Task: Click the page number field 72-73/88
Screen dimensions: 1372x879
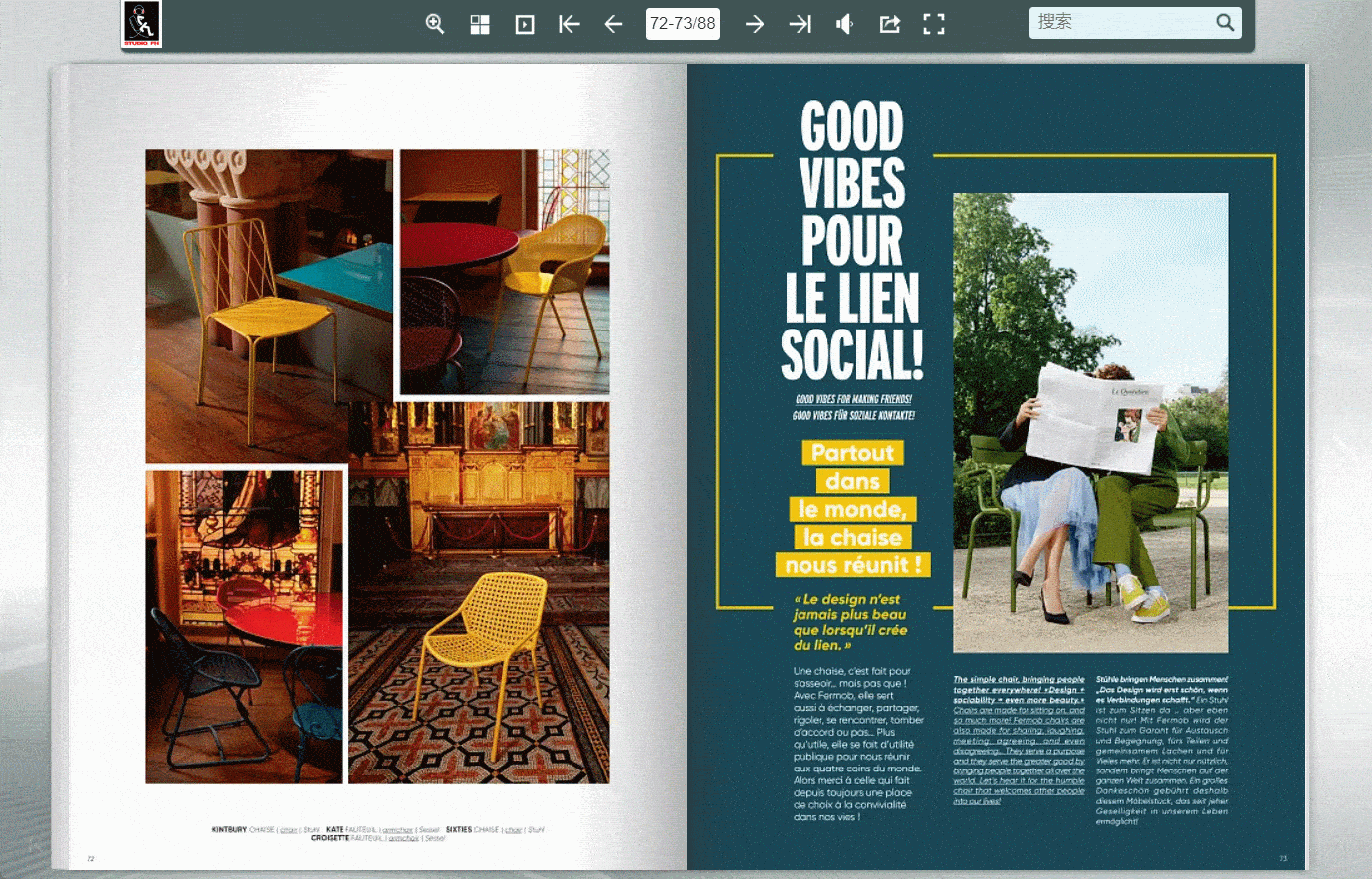Action: click(682, 24)
